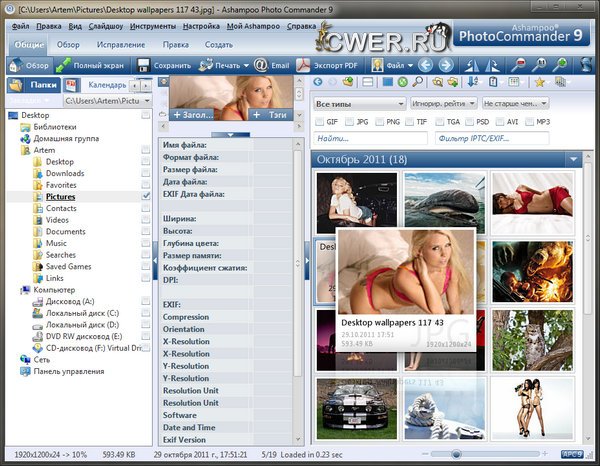Viewport: 600px width, 466px height.
Task: Select the Downloads folder in tree
Action: tap(65, 173)
